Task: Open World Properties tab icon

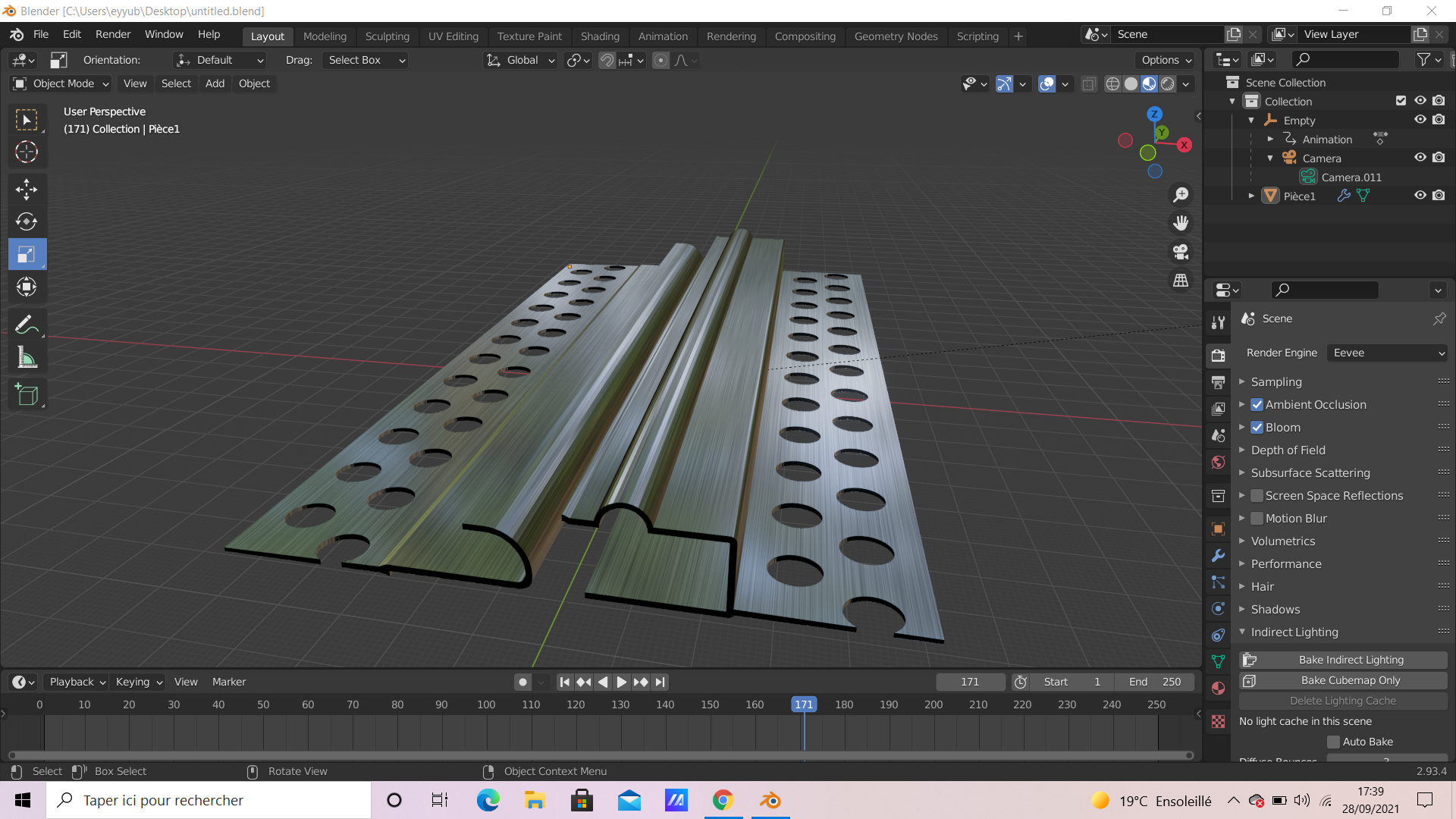Action: 1218,462
